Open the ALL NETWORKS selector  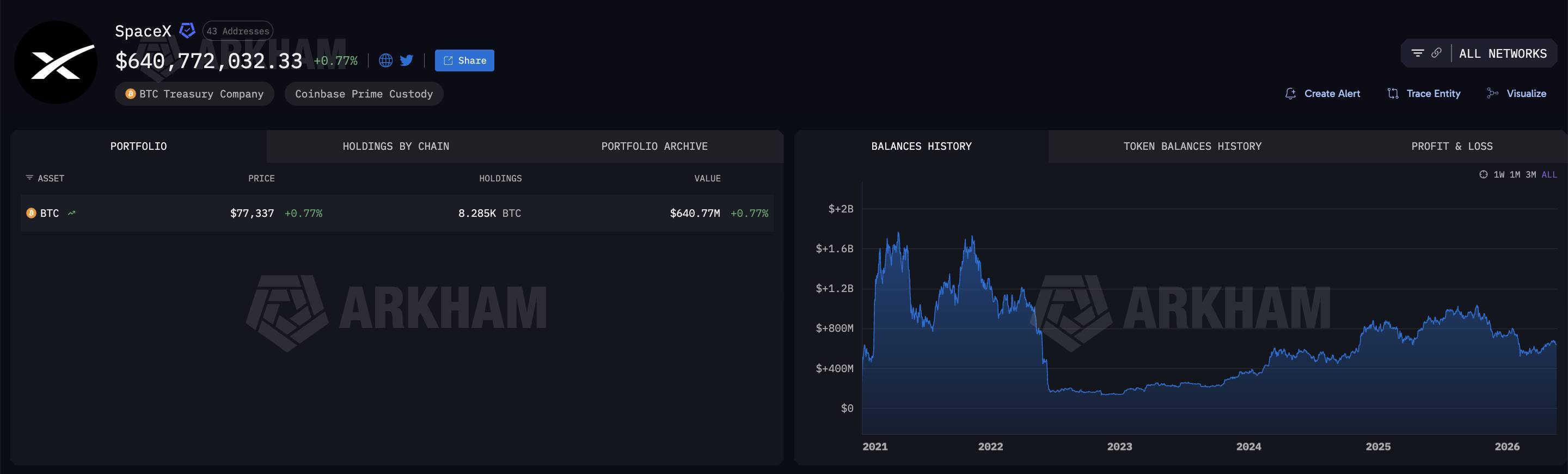(x=1503, y=53)
